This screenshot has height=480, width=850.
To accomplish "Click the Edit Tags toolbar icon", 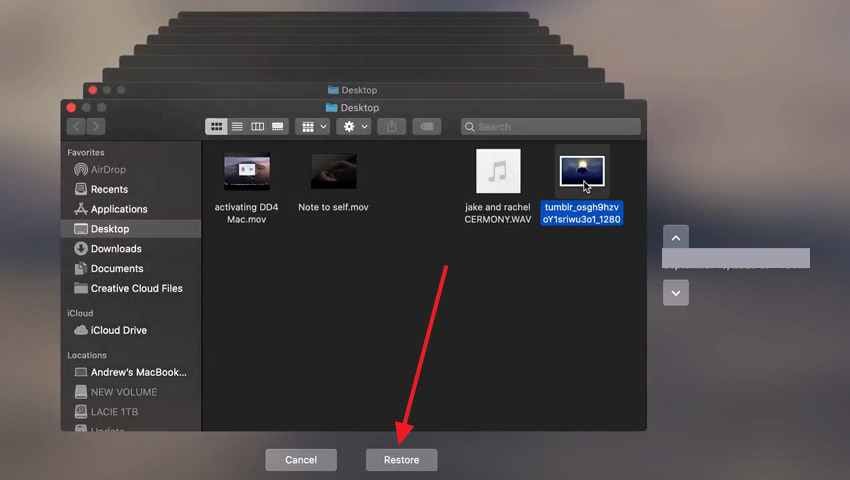I will 427,126.
